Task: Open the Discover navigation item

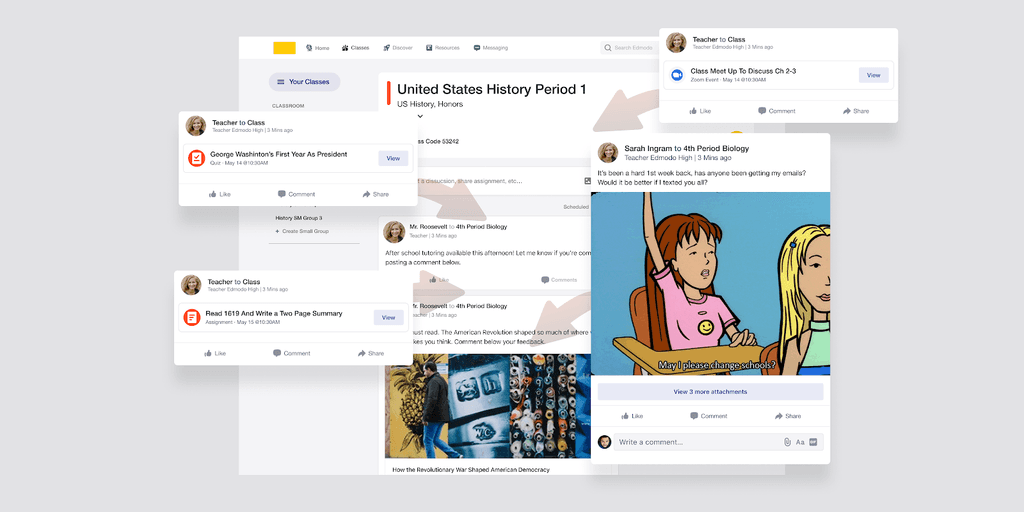Action: click(398, 48)
